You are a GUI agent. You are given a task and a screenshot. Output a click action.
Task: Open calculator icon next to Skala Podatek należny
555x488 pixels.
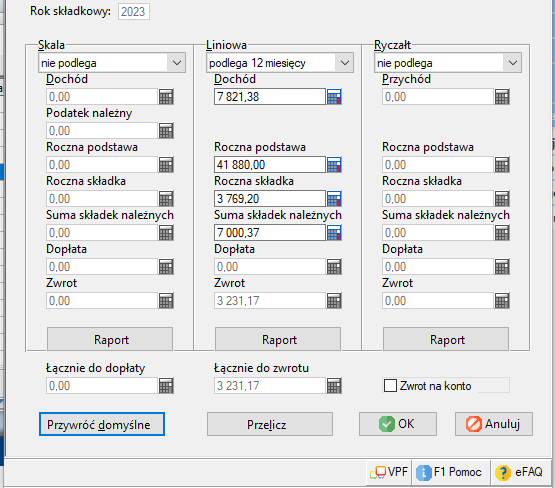166,131
